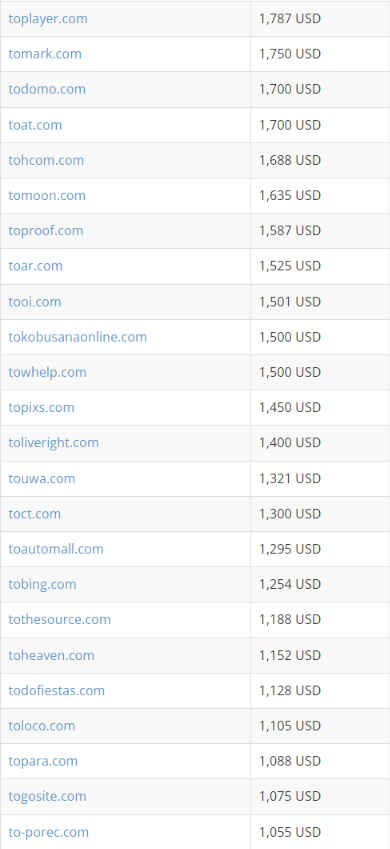Open the toar.com listing
Screen dimensions: 390x849
tap(36, 266)
